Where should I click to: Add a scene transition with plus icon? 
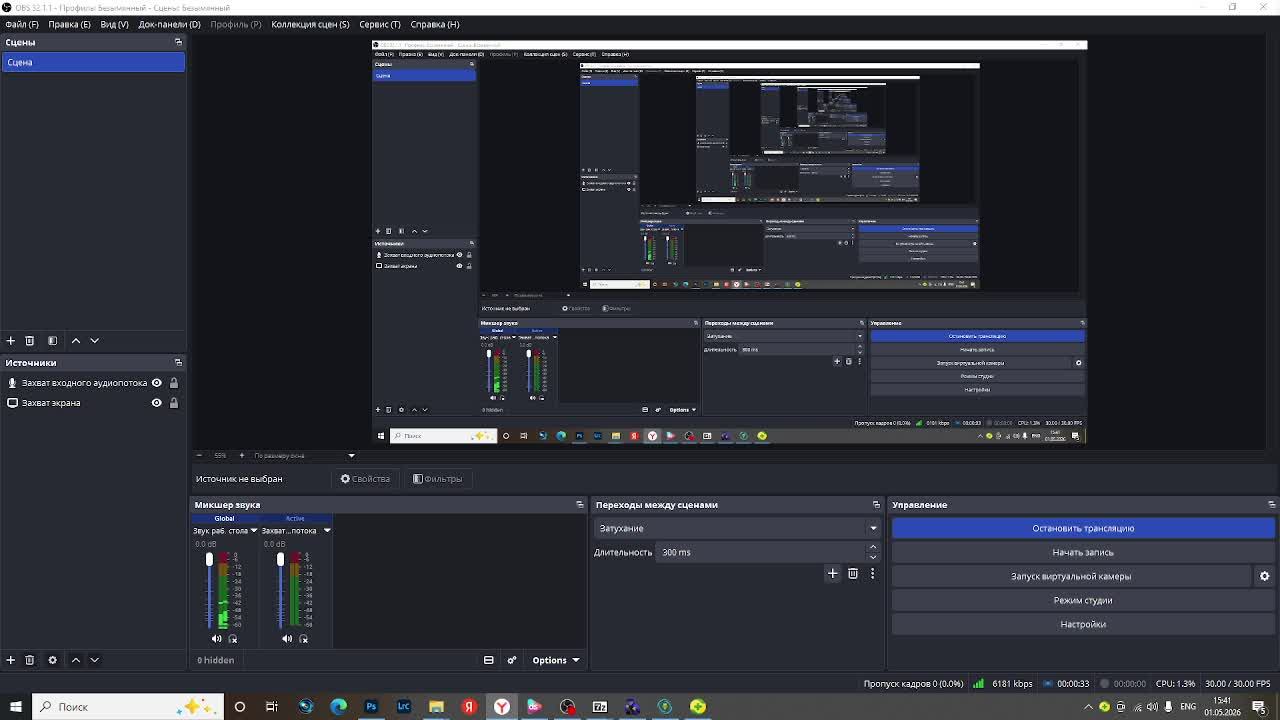pyautogui.click(x=832, y=573)
